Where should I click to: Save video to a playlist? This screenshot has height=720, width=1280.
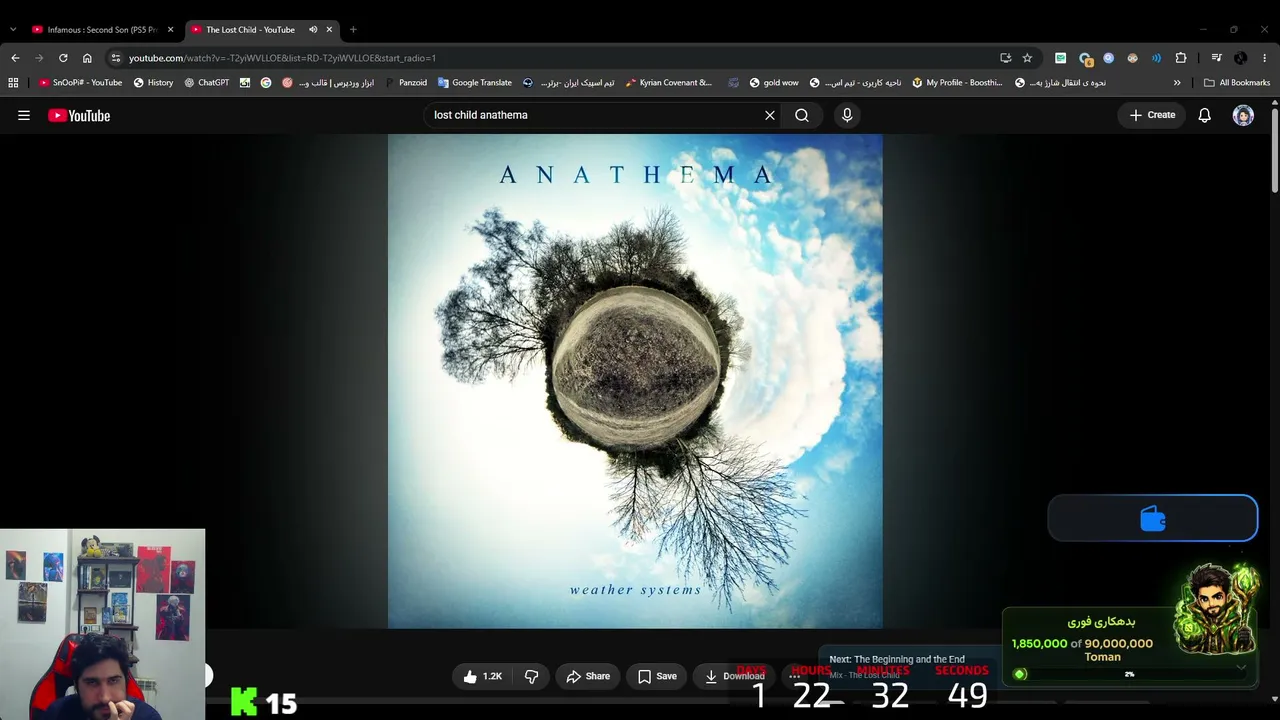[657, 676]
